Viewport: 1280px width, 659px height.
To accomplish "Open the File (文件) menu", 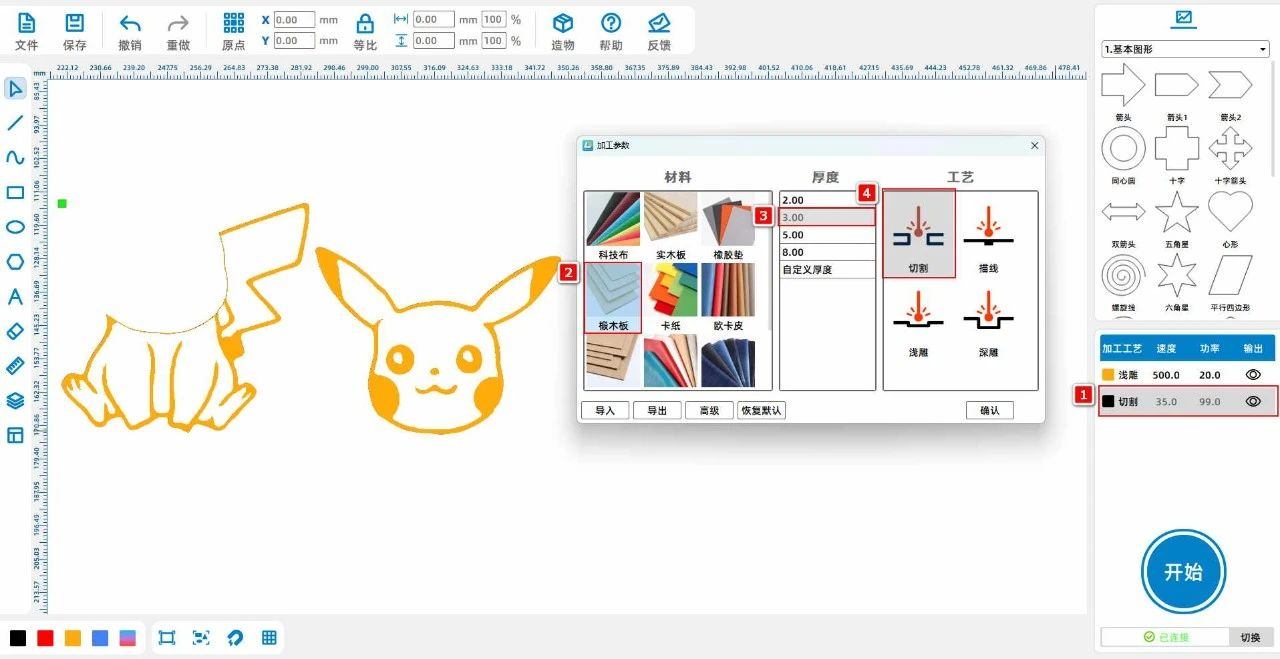I will [27, 24].
